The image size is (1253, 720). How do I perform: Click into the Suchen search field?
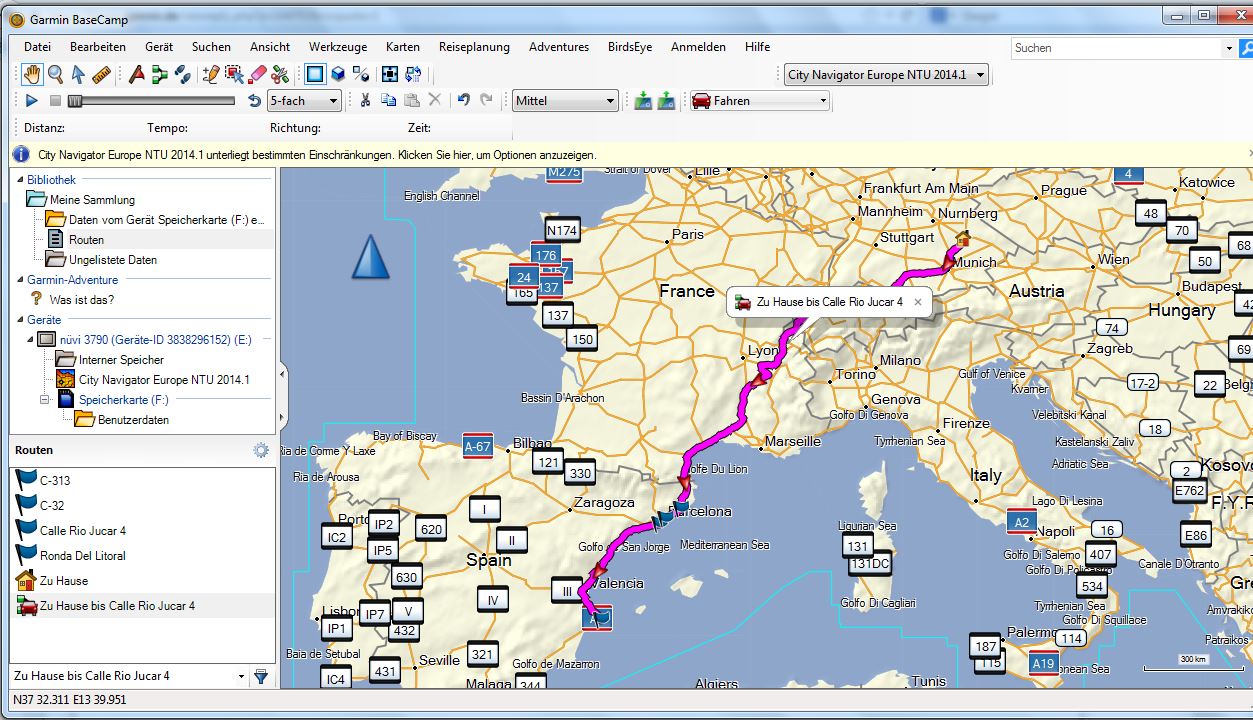[x=1116, y=47]
